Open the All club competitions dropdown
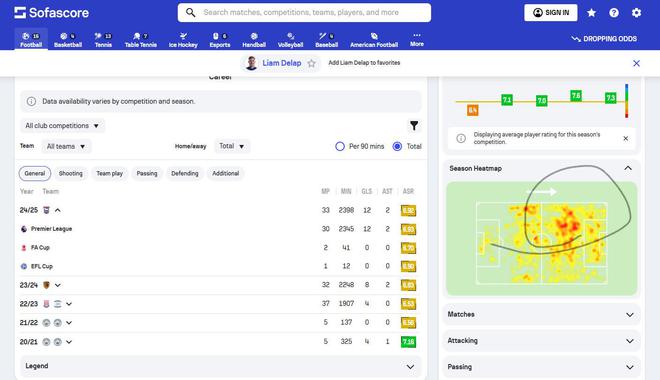Screen dimensions: 660x380 pyautogui.click(x=62, y=126)
